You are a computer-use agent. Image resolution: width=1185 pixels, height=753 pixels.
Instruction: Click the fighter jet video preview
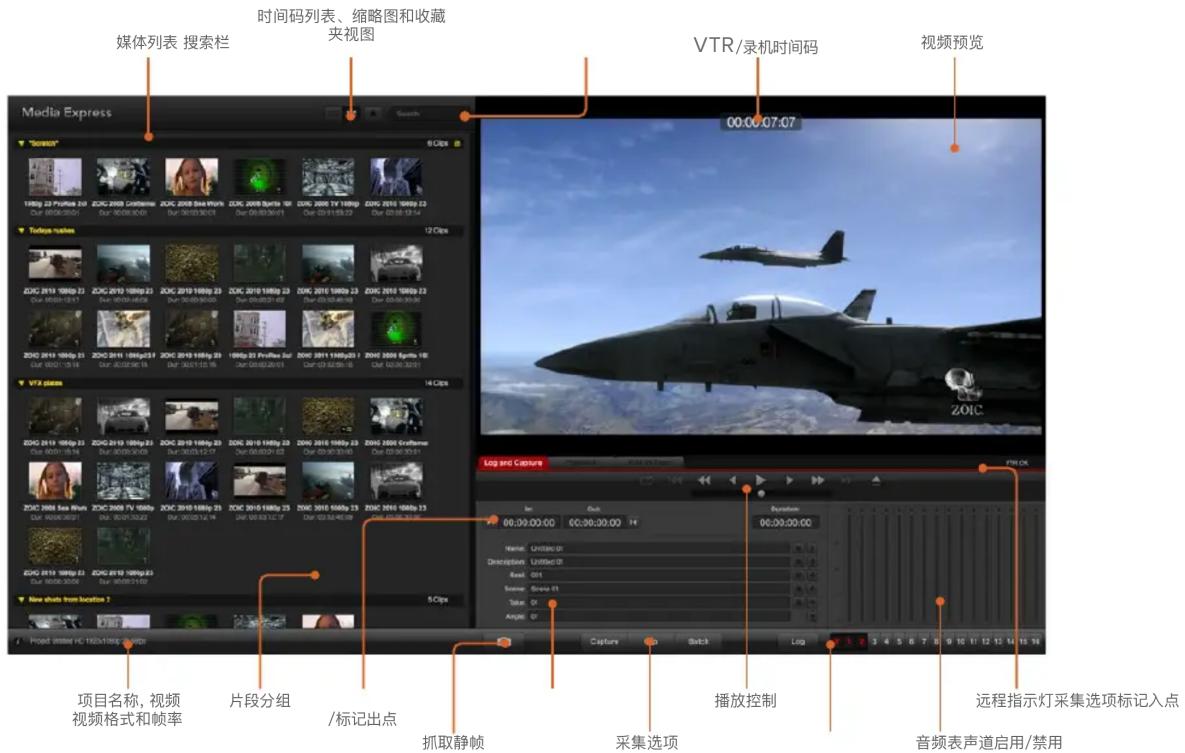pos(761,276)
